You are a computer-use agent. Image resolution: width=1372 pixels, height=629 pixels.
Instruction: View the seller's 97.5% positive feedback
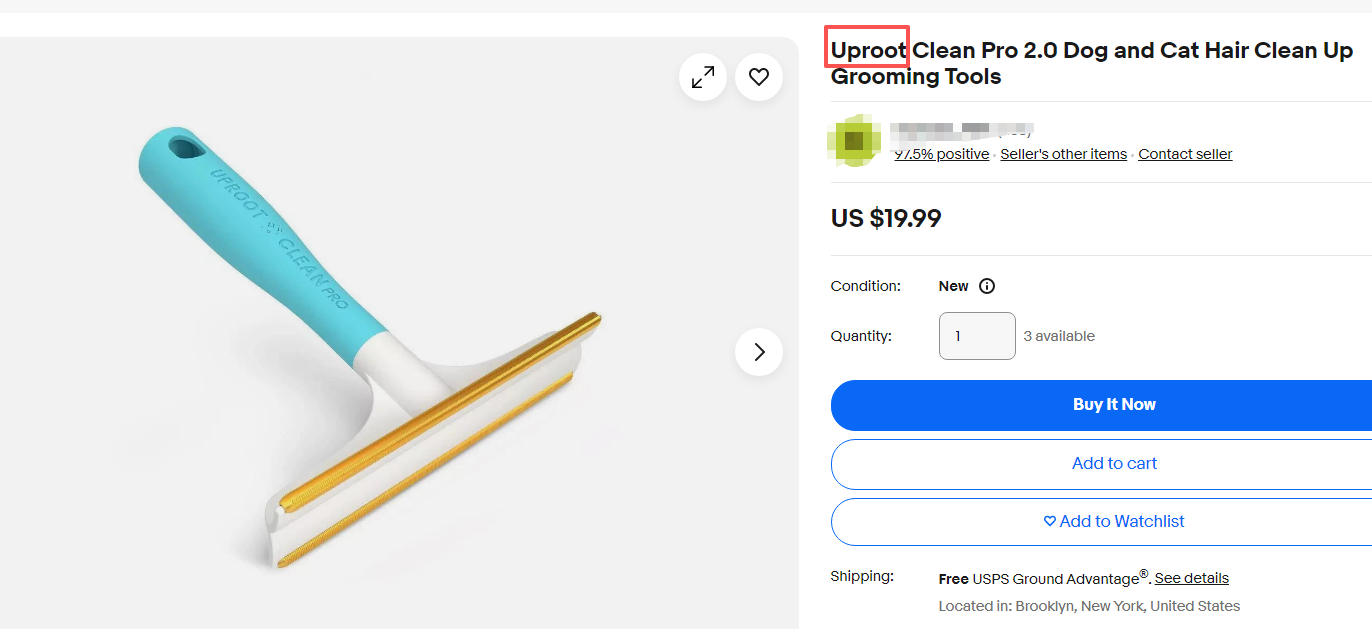(940, 153)
